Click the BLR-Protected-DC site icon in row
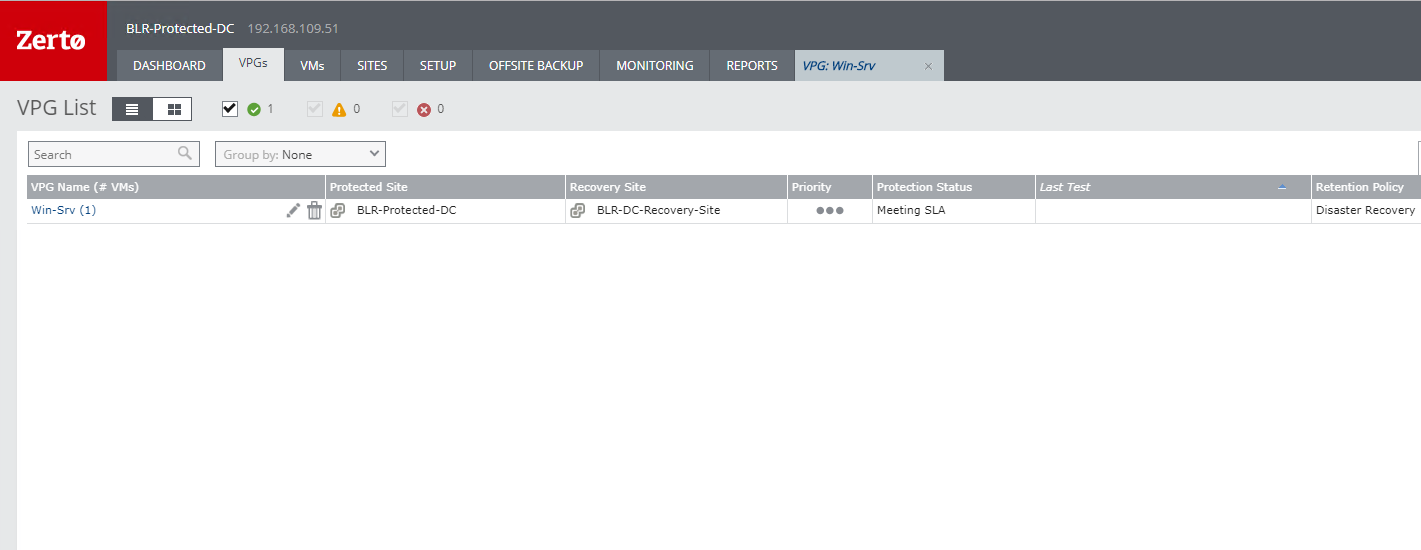The image size is (1421, 550). 338,211
